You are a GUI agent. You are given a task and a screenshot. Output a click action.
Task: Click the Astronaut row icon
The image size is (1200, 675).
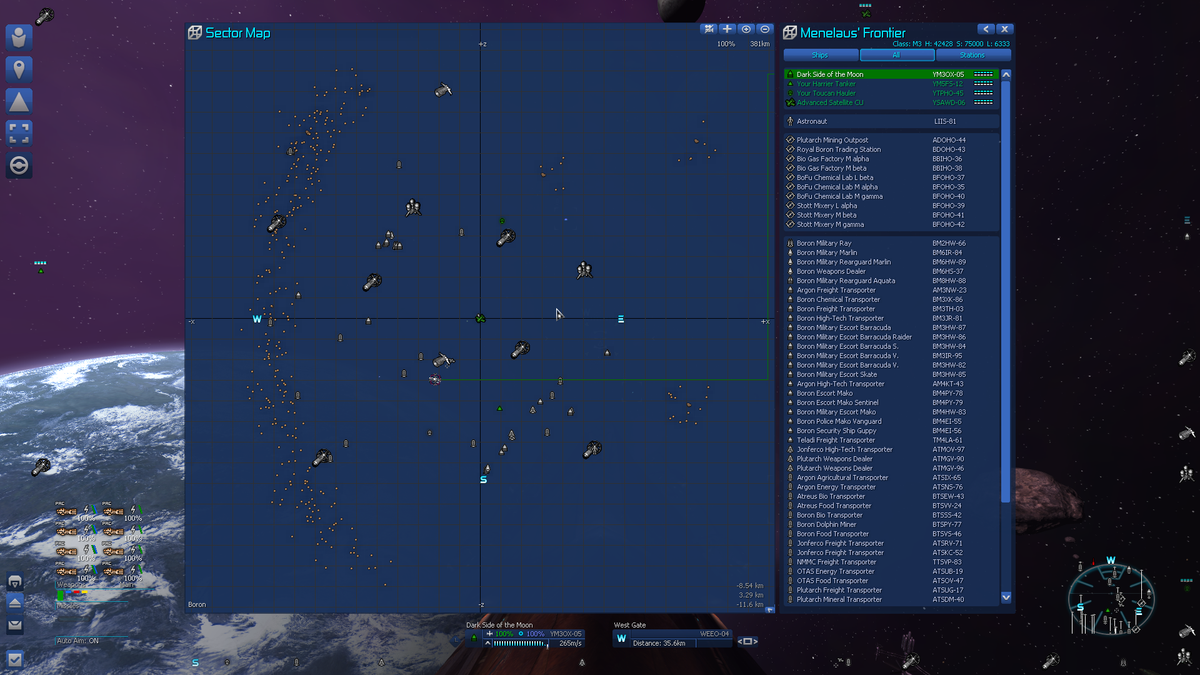click(790, 121)
